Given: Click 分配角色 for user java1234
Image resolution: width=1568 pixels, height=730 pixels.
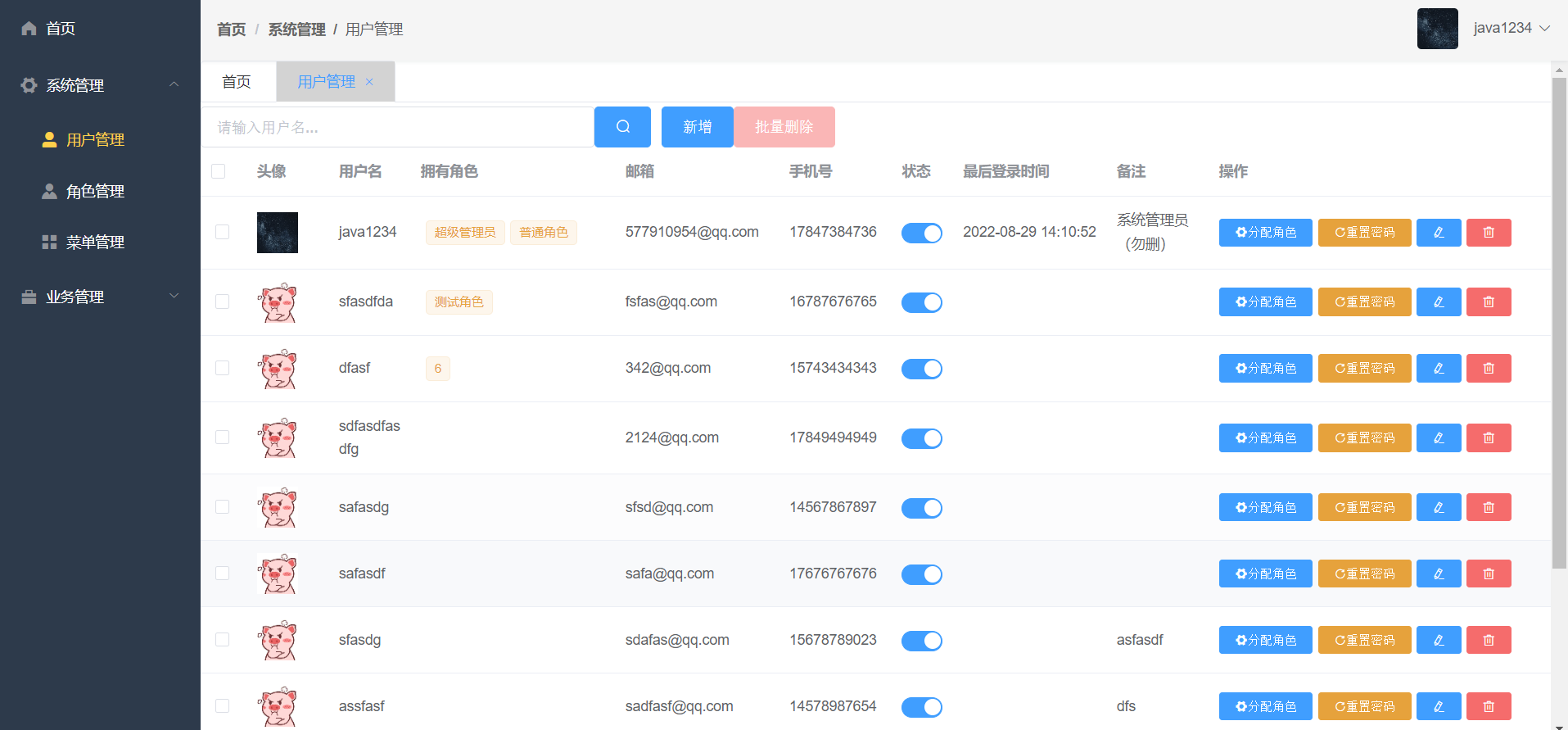Looking at the screenshot, I should [1265, 233].
